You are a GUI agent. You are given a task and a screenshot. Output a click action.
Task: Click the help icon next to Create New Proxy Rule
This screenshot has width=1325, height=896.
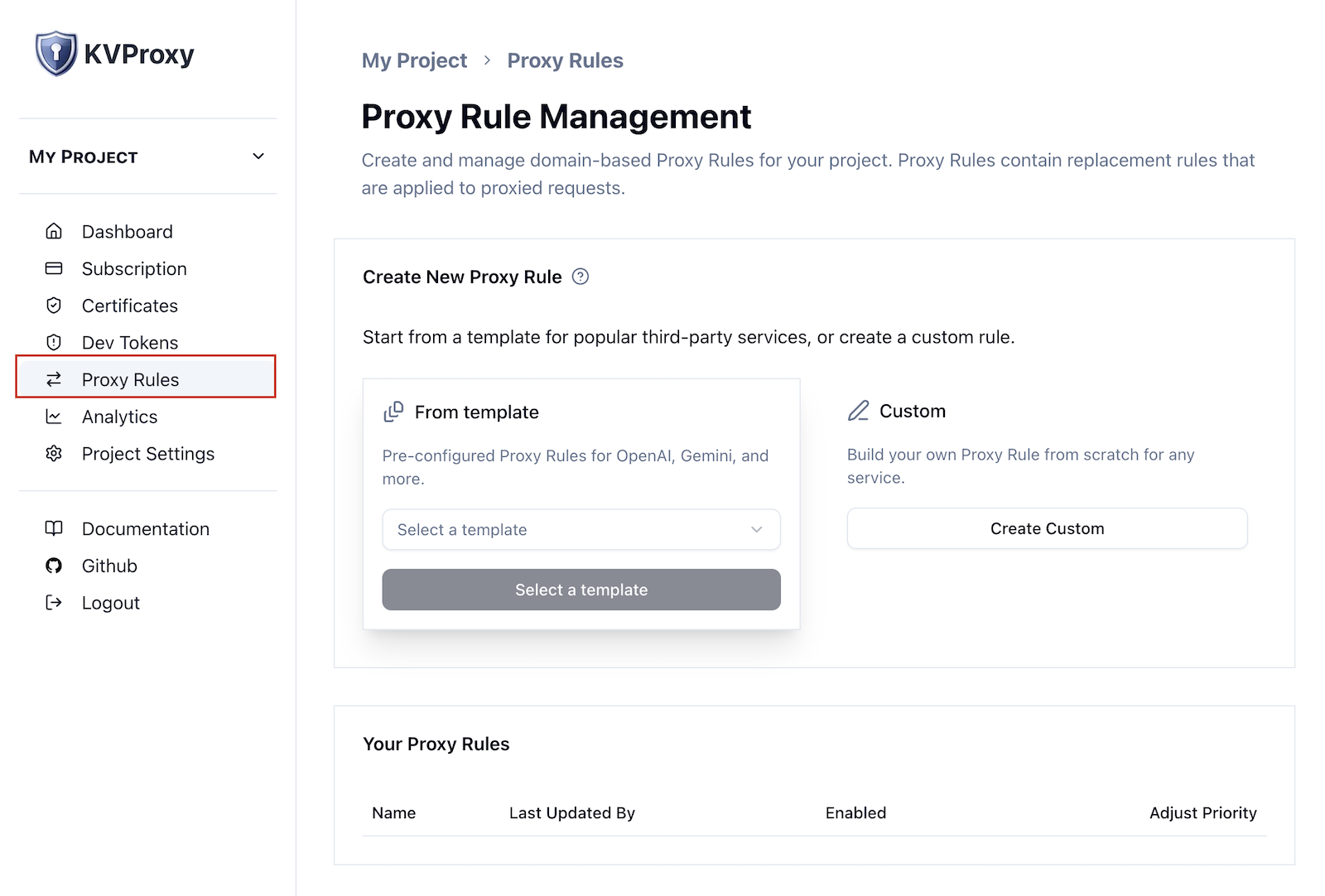[x=581, y=277]
